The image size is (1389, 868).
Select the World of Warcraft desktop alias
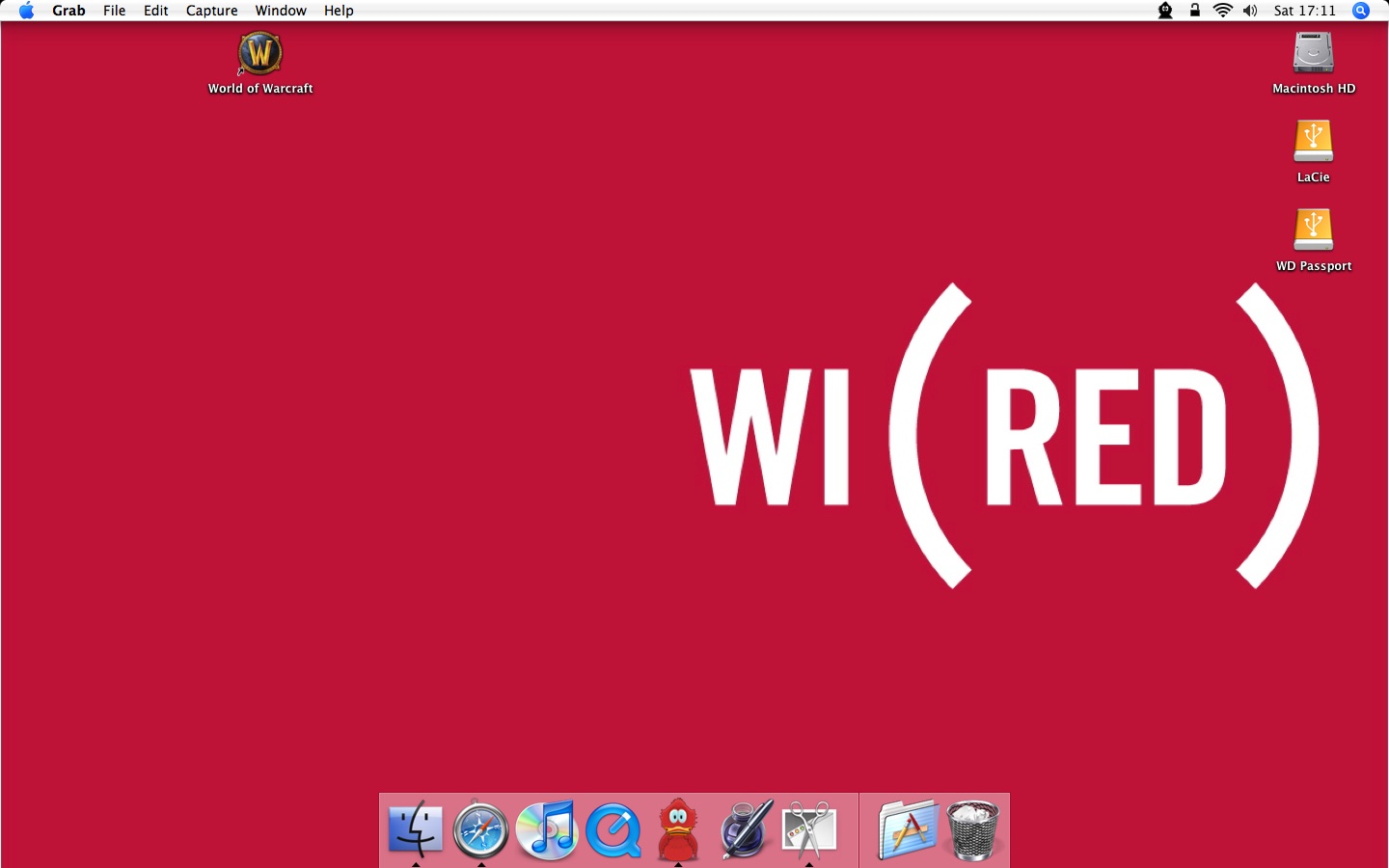click(260, 53)
